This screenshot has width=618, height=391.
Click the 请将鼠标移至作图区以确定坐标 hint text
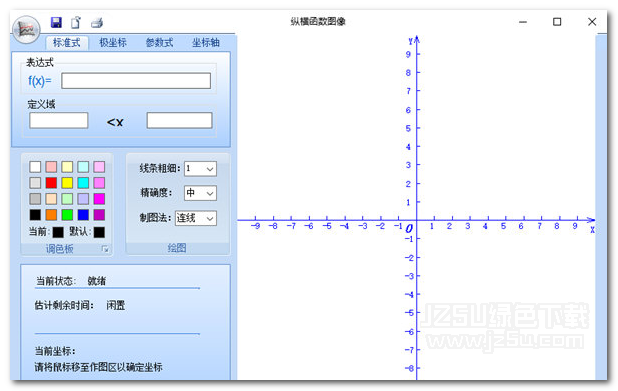click(x=99, y=367)
